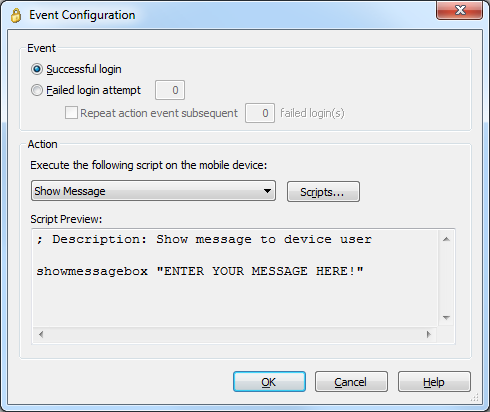Open the Scripts... manager button

coord(323,192)
